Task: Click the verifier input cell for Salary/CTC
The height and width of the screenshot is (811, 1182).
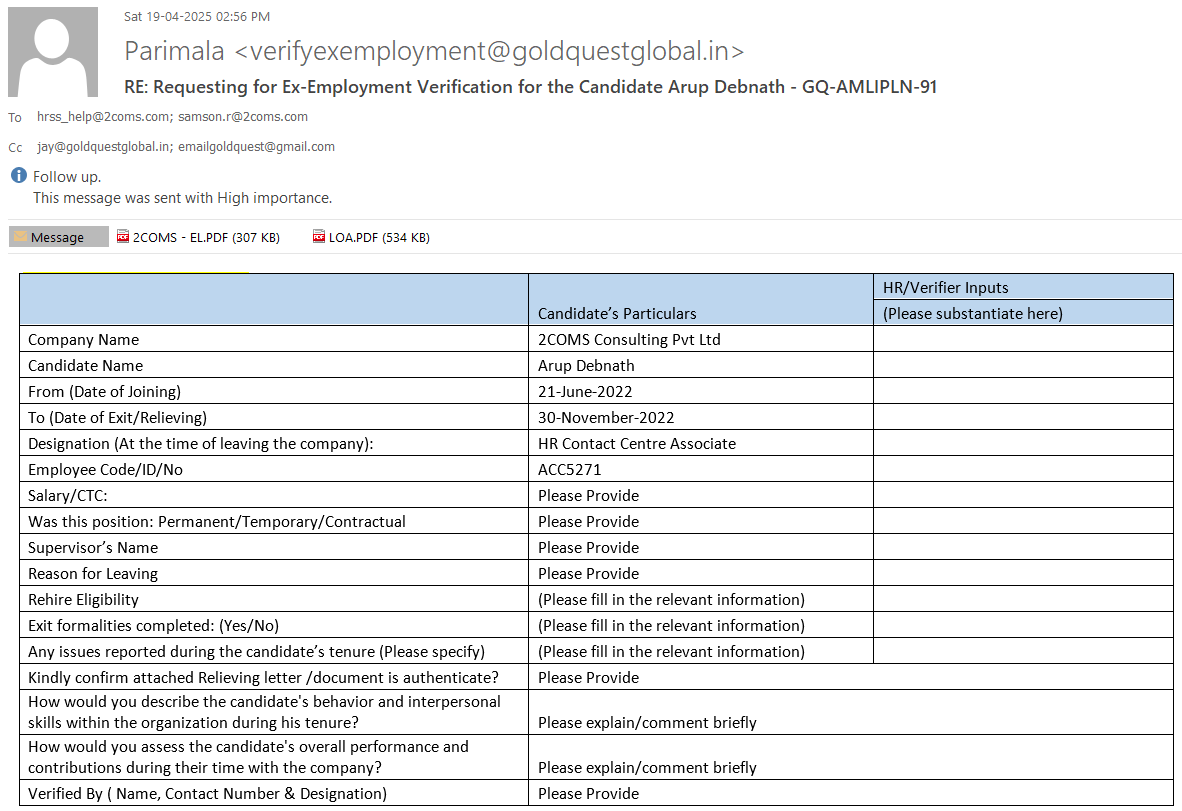Action: [1022, 495]
